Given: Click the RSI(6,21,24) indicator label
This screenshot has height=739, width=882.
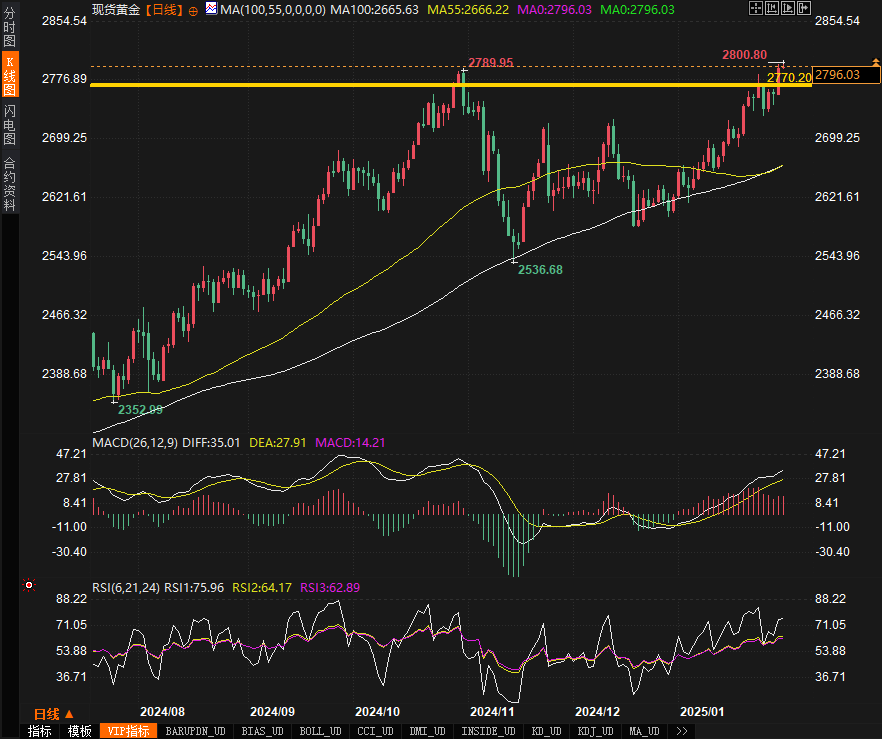Looking at the screenshot, I should pos(126,587).
